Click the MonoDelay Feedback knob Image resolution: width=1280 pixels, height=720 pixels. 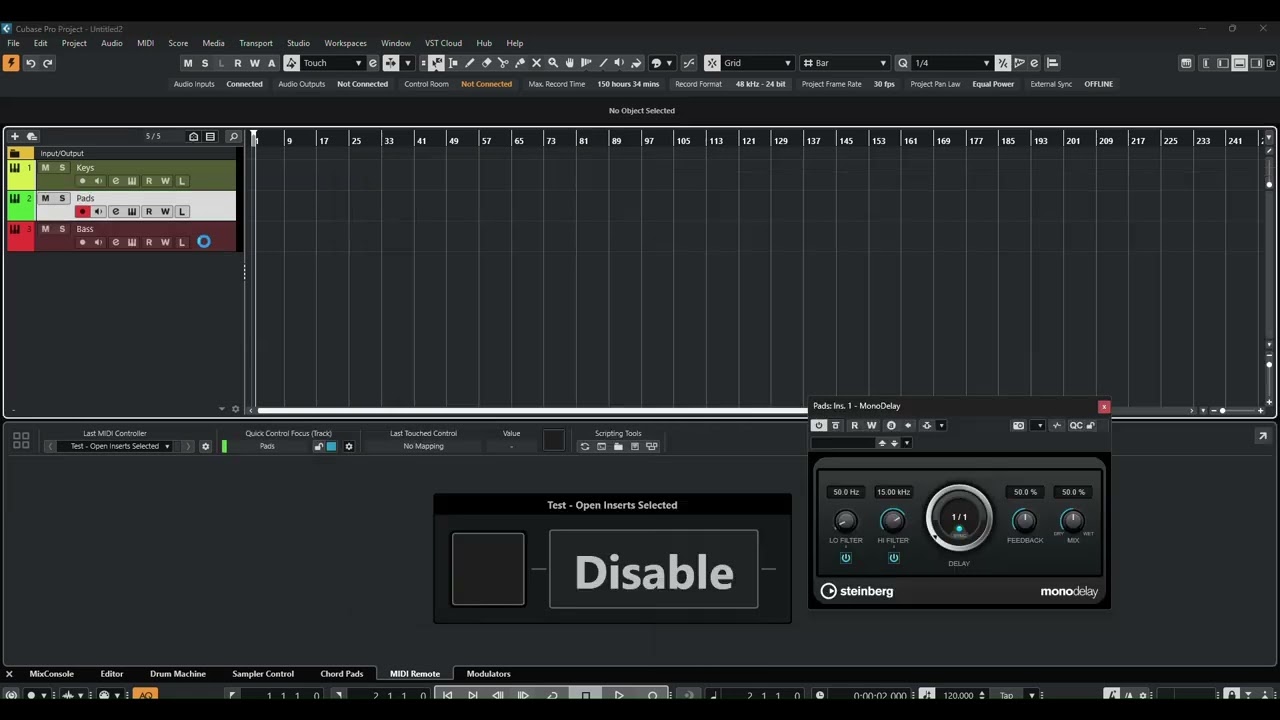pos(1024,520)
